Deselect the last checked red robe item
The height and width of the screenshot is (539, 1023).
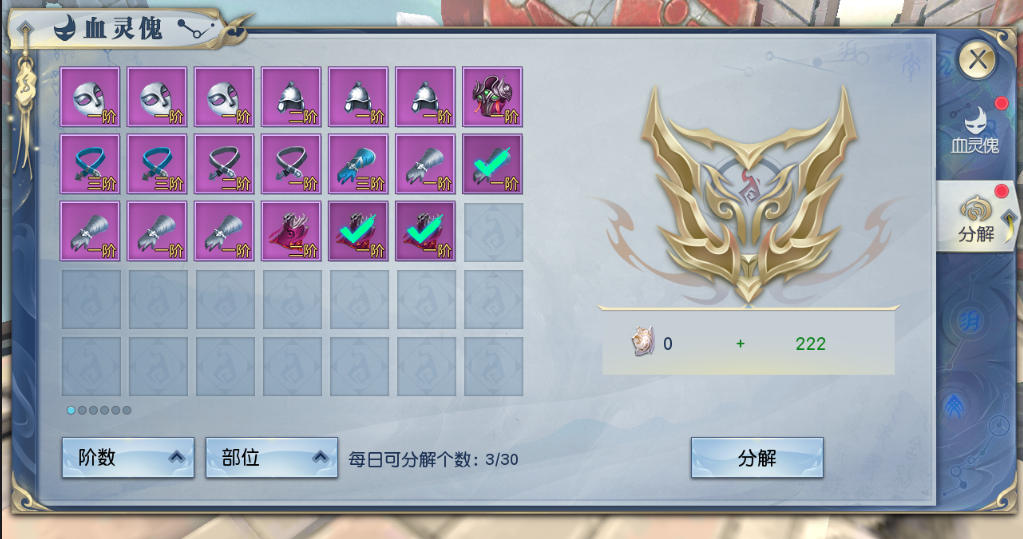(425, 232)
